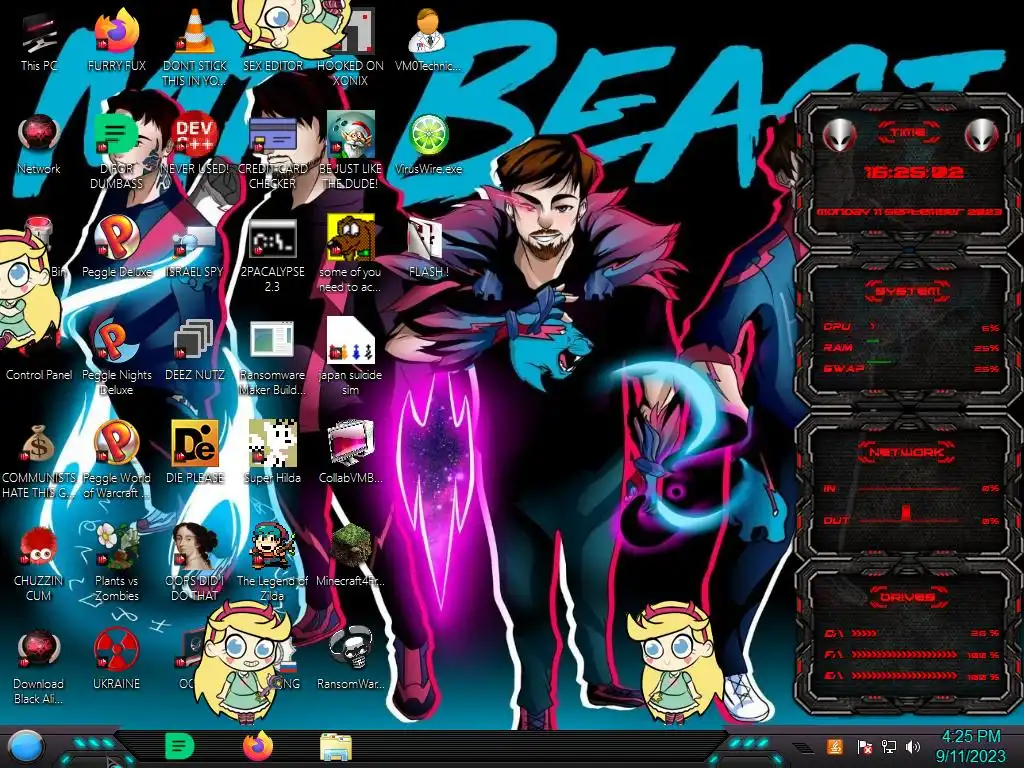Launch the Peggle Deluxe shortcut
The width and height of the screenshot is (1024, 768).
(117, 247)
